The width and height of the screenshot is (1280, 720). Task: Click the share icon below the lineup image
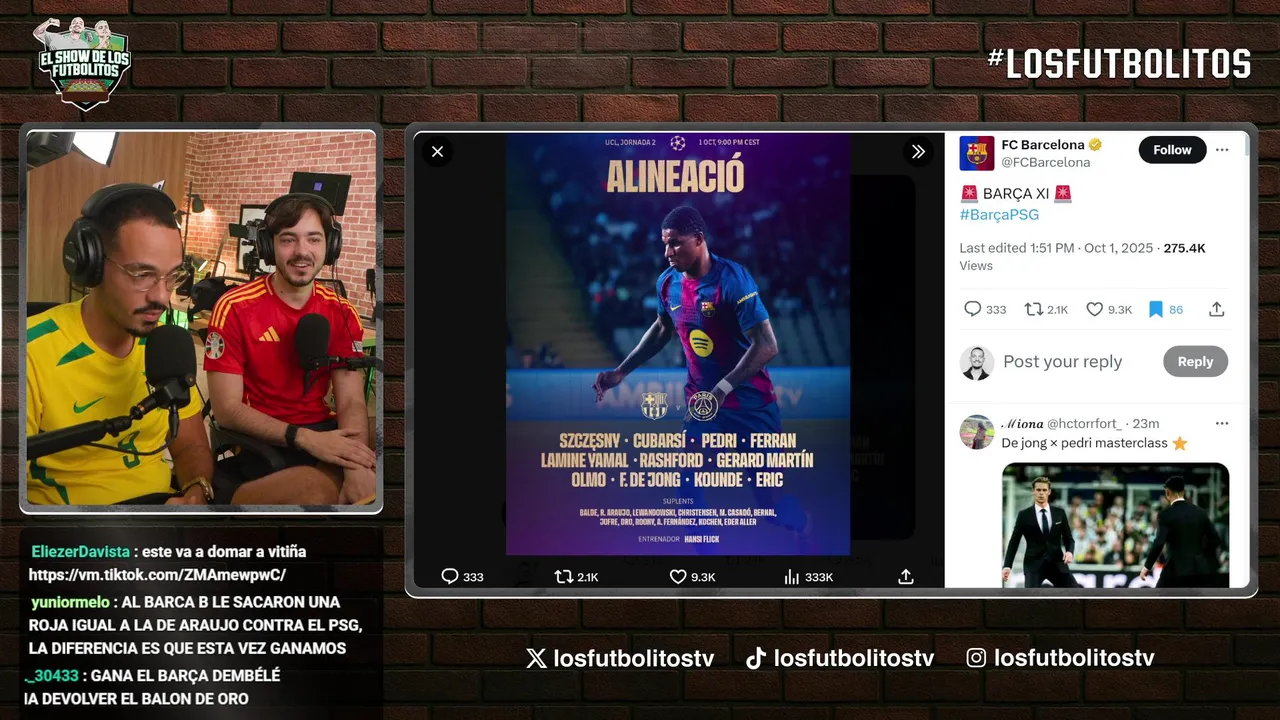pos(906,576)
